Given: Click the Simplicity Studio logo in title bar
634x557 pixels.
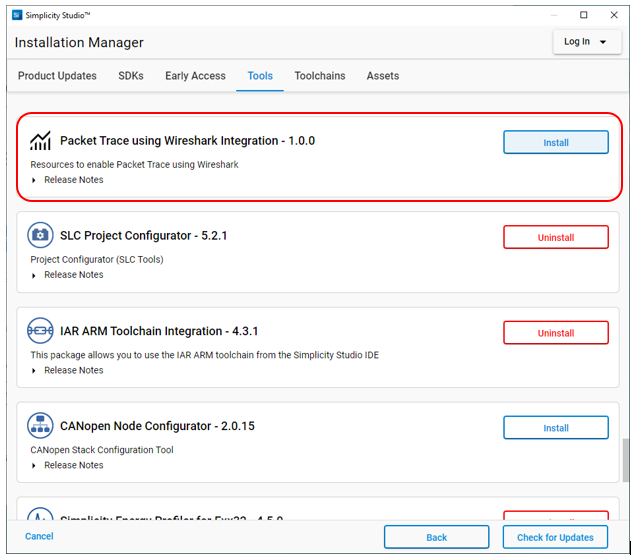Looking at the screenshot, I should (17, 15).
